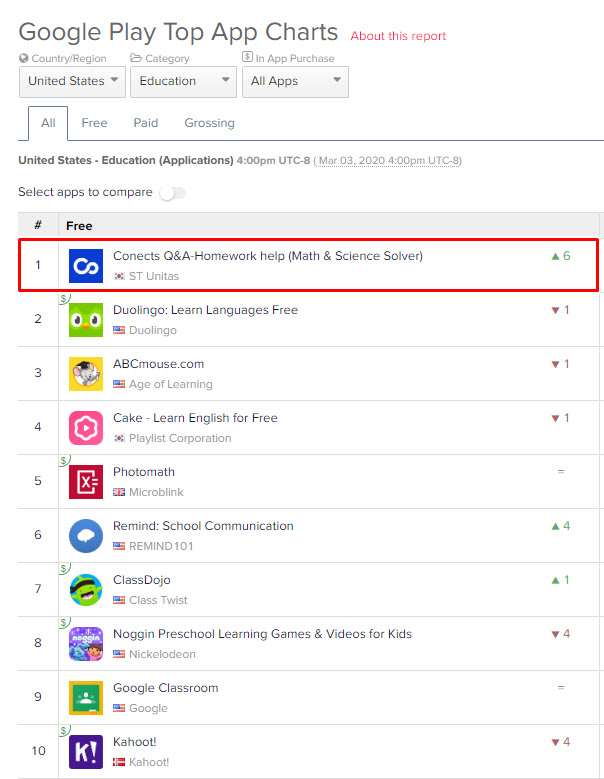Open the Microblink publisher link
Image resolution: width=604 pixels, height=779 pixels.
click(x=156, y=492)
